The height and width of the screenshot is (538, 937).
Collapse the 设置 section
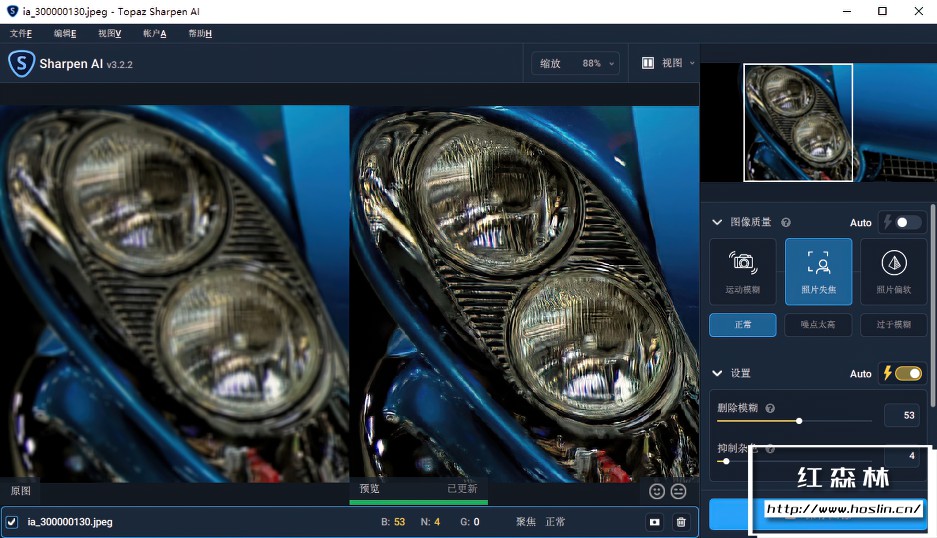717,373
